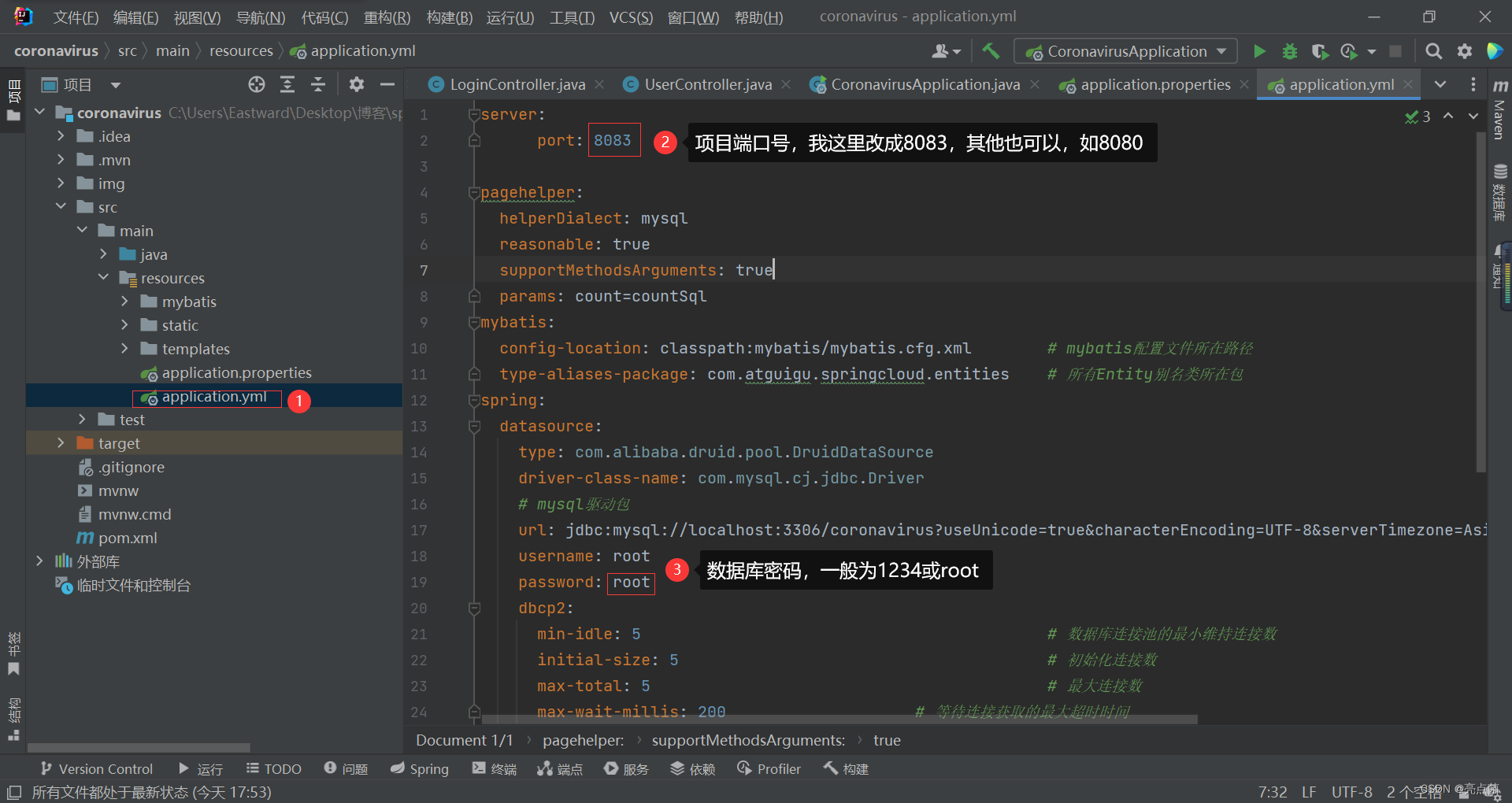Screen dimensions: 1512x803
Task: Start debugging with the bug icon
Action: click(x=1289, y=51)
